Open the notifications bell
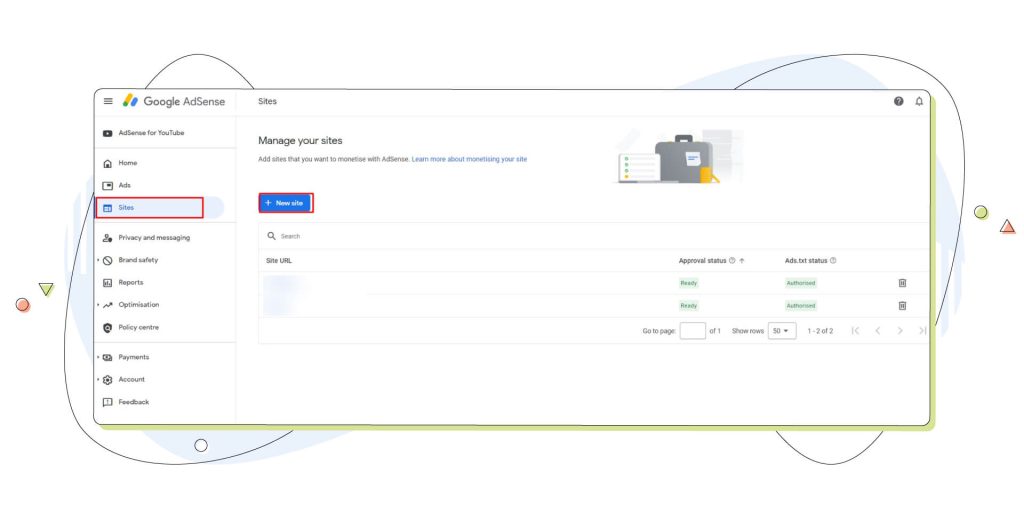 pos(919,101)
